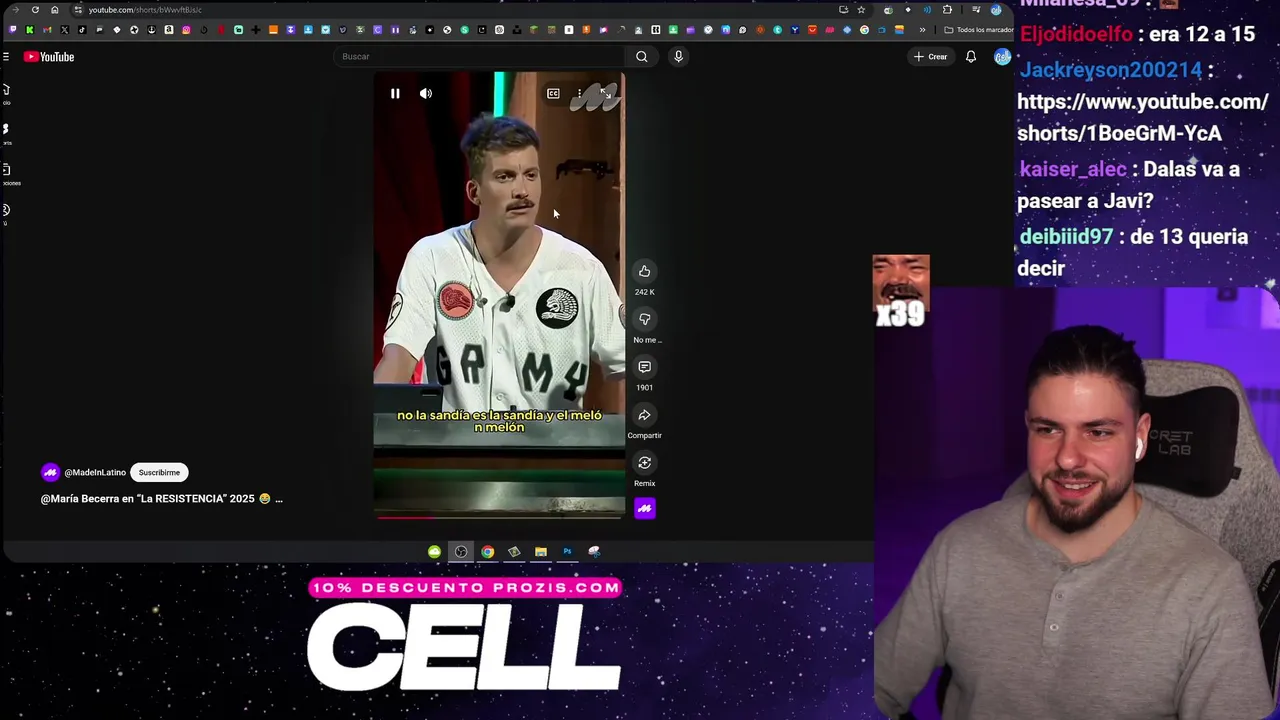Open the Gmail bookmark

tap(47, 30)
